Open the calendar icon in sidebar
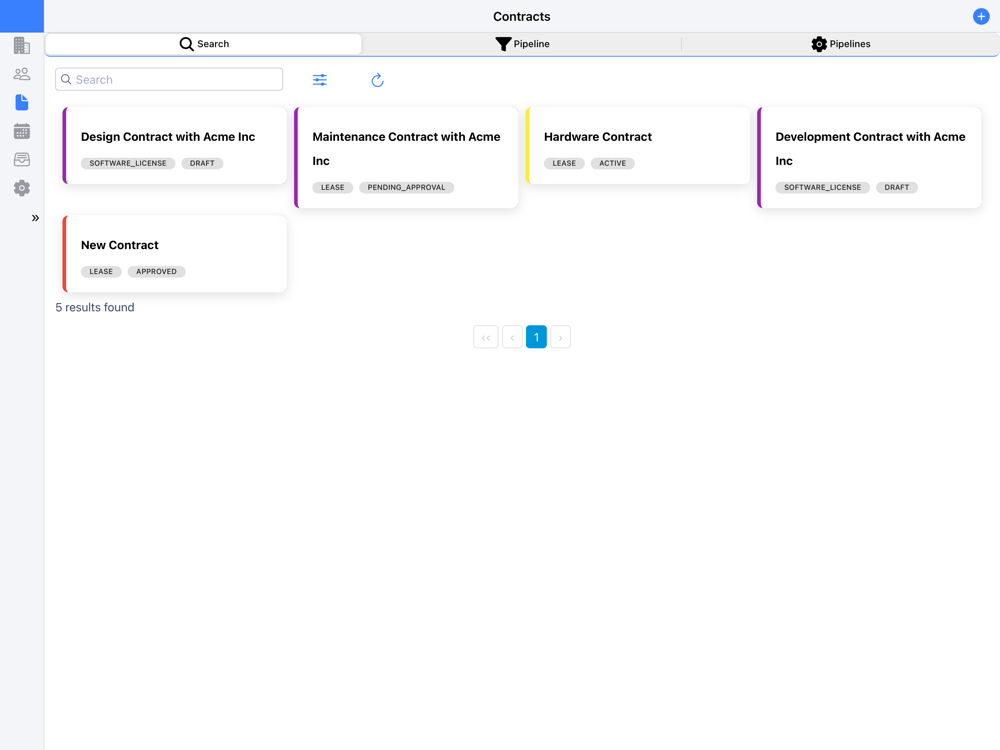This screenshot has width=1000, height=750. click(22, 131)
